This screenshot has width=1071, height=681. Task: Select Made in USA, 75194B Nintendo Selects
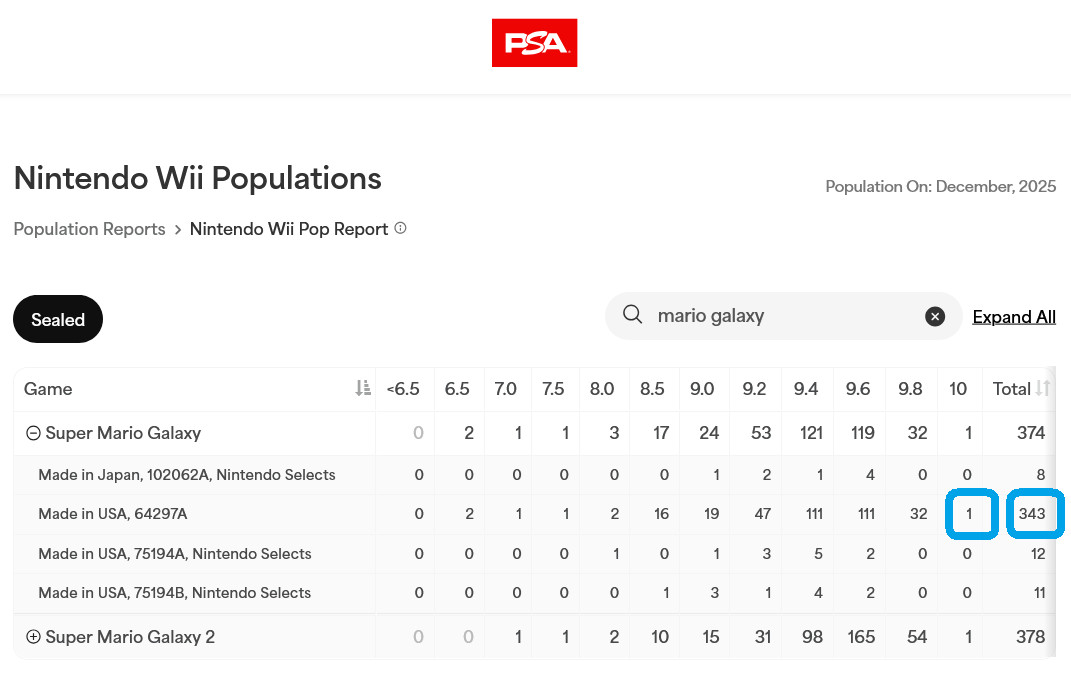point(174,593)
